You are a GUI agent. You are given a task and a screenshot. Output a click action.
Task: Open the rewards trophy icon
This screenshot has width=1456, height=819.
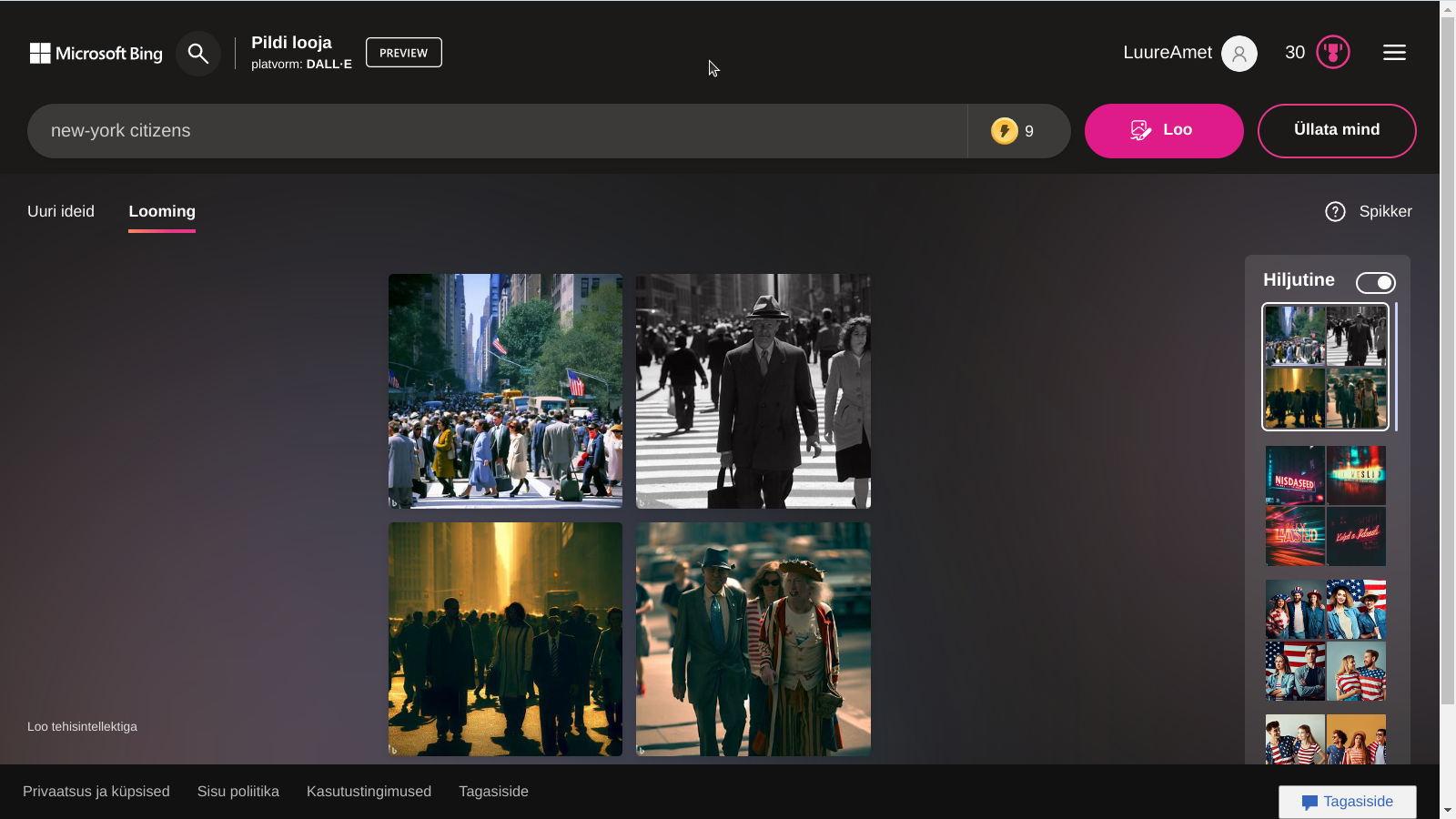pyautogui.click(x=1332, y=53)
